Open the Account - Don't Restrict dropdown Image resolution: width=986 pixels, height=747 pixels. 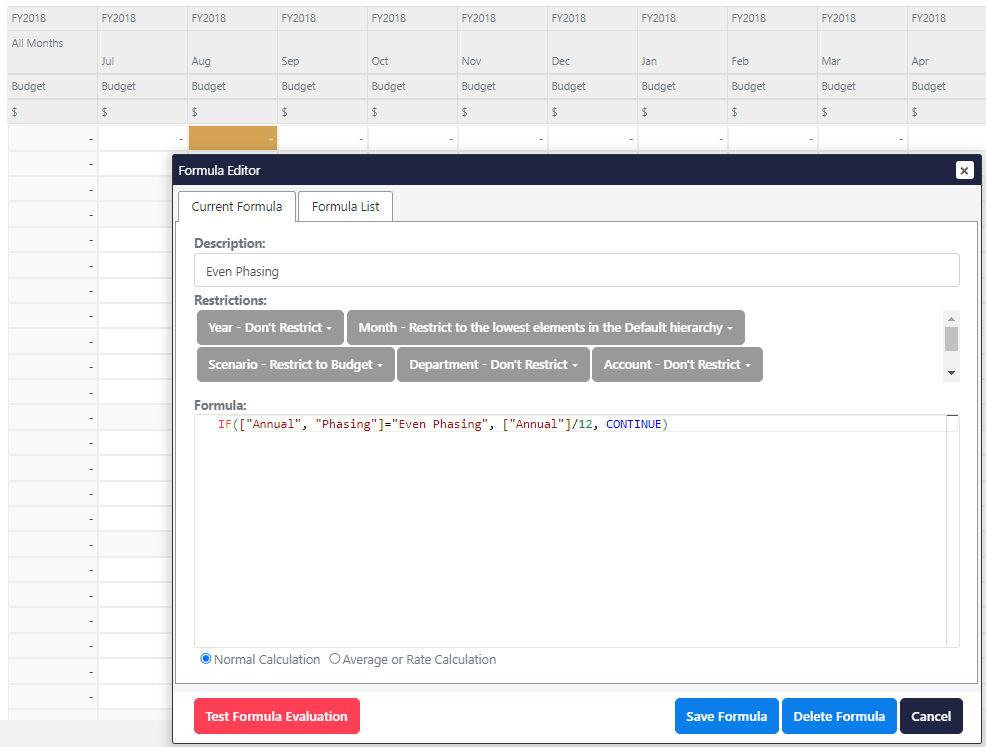(x=677, y=364)
